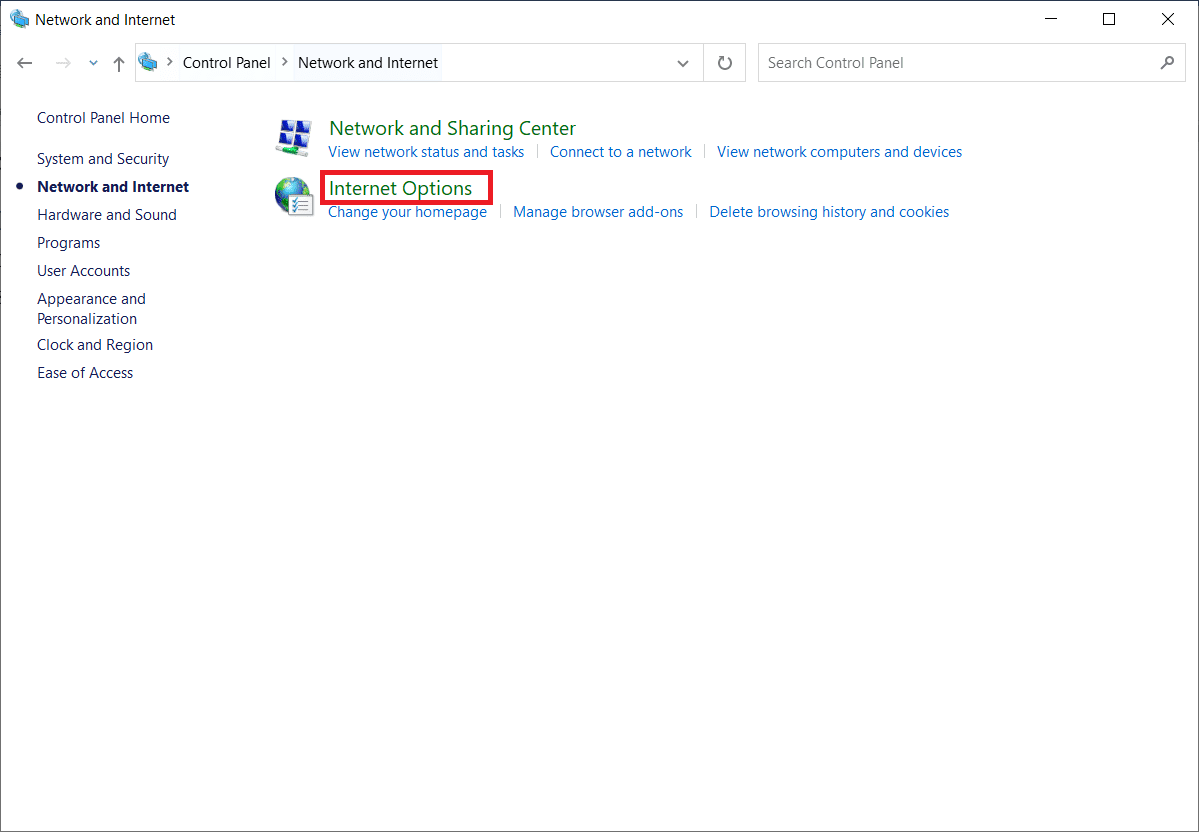Expand the address bar history dropdown
1199x832 pixels.
pos(683,63)
